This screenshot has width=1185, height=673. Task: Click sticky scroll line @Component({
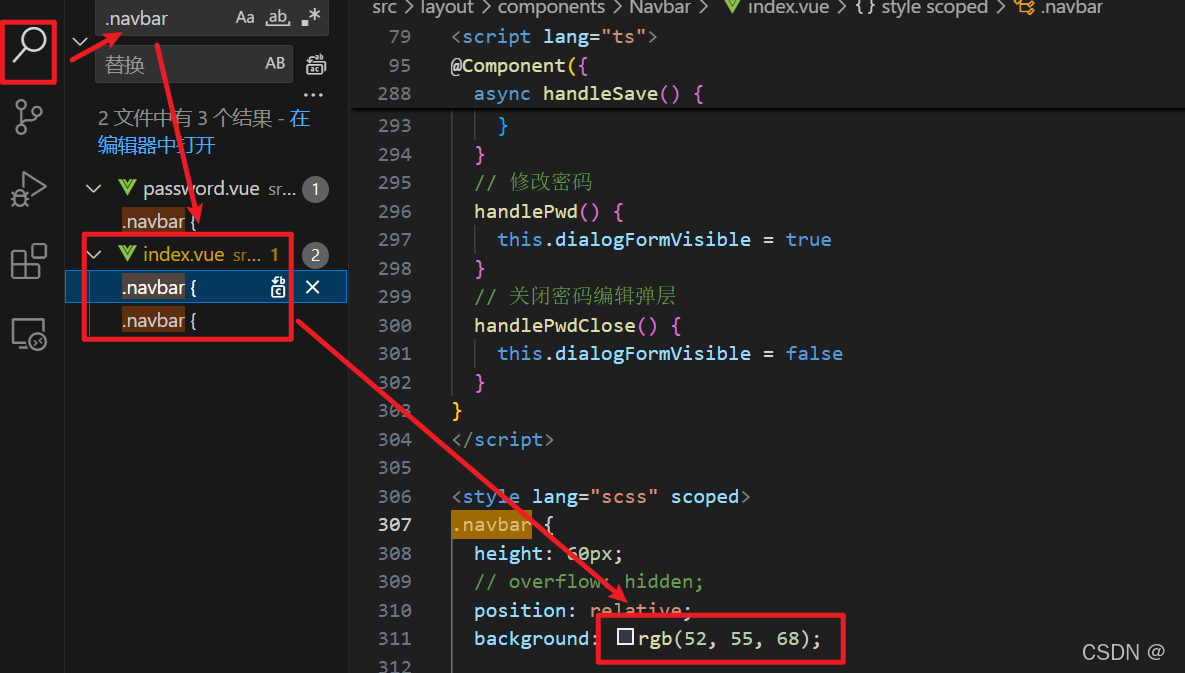click(x=519, y=66)
